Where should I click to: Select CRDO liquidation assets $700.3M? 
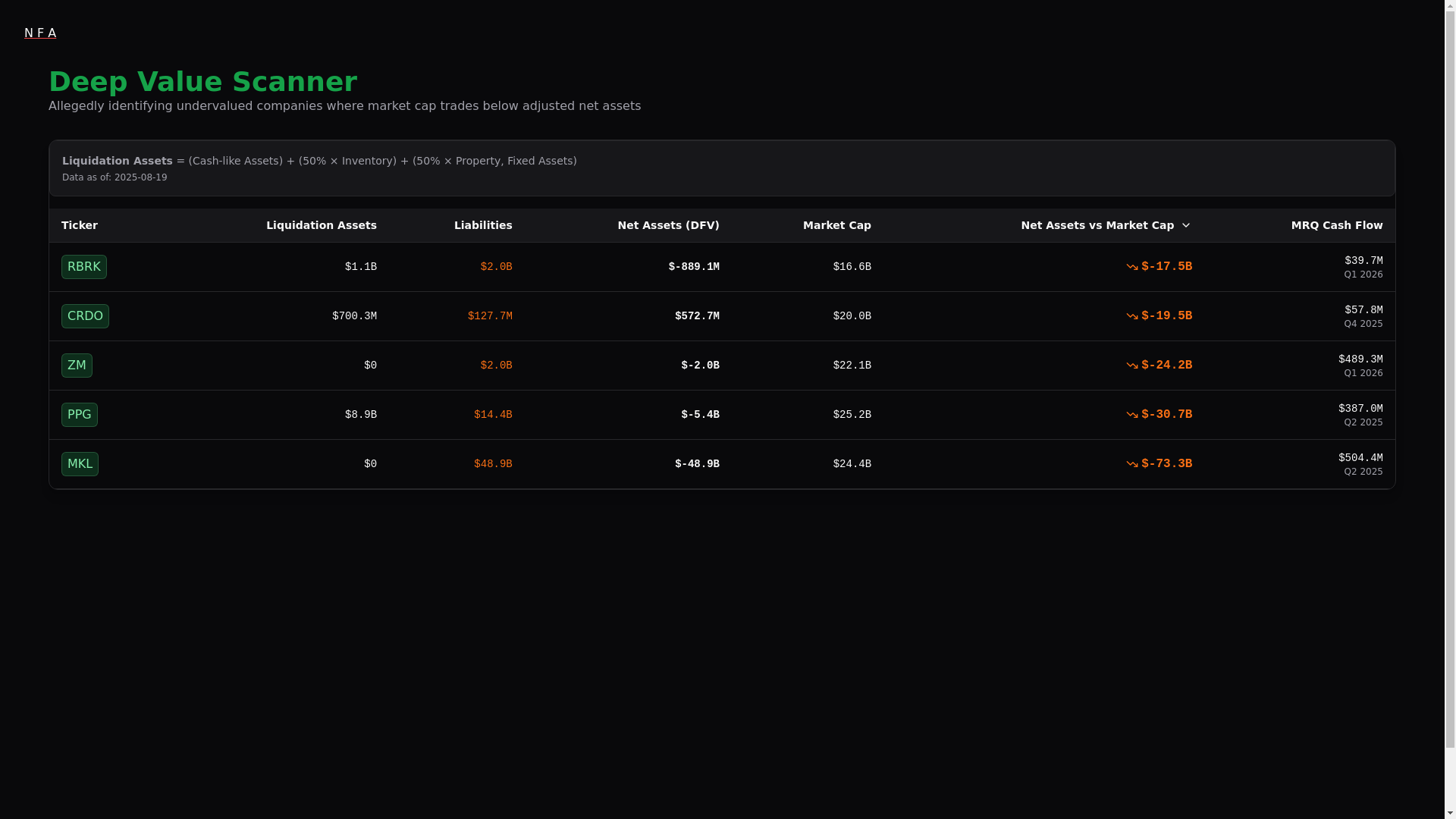(x=354, y=316)
